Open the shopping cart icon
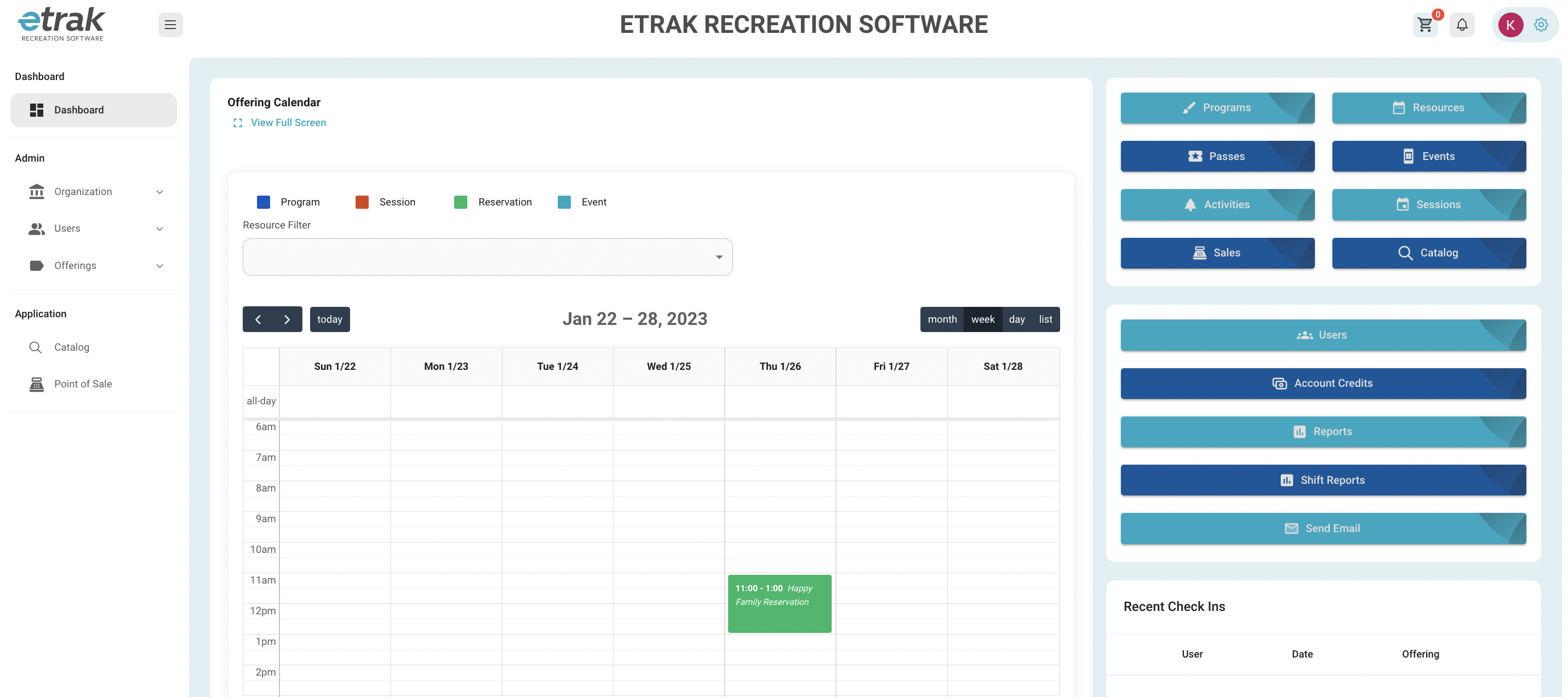The height and width of the screenshot is (697, 1568). (x=1424, y=25)
